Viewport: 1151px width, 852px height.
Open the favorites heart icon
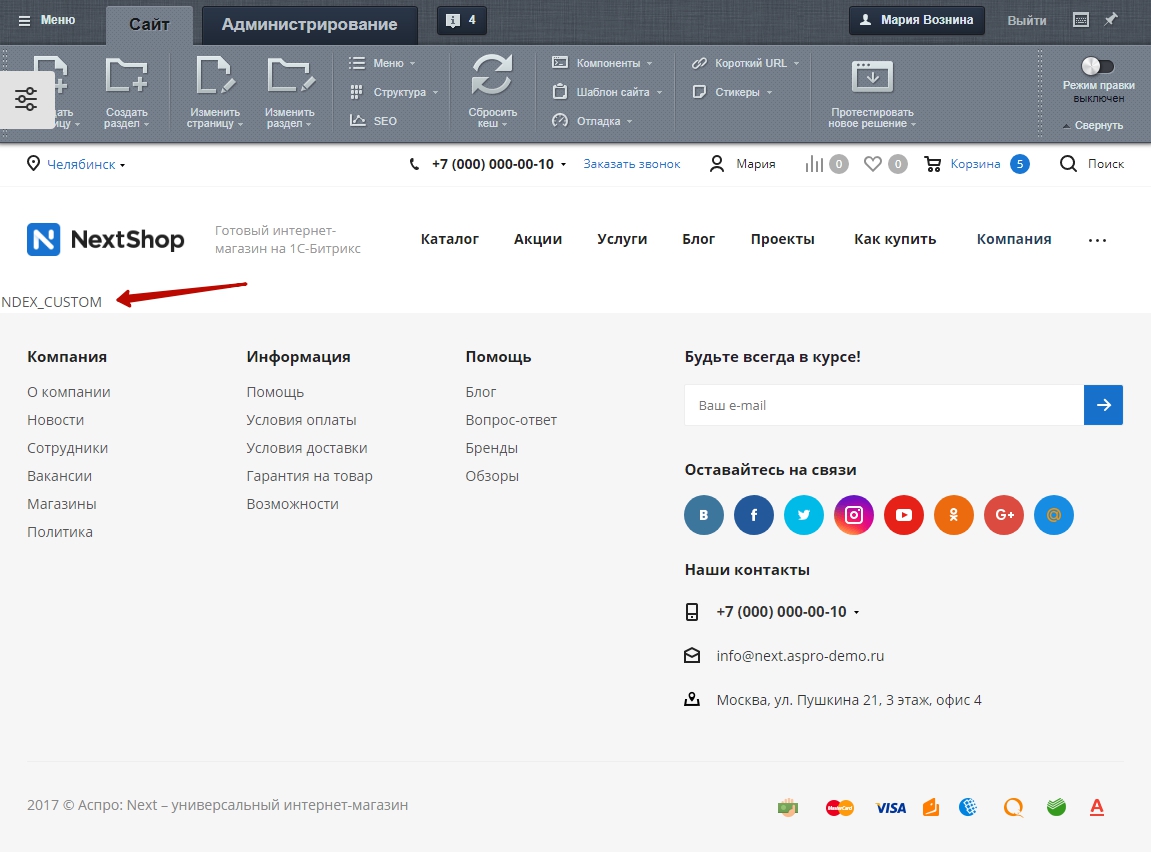pyautogui.click(x=872, y=164)
